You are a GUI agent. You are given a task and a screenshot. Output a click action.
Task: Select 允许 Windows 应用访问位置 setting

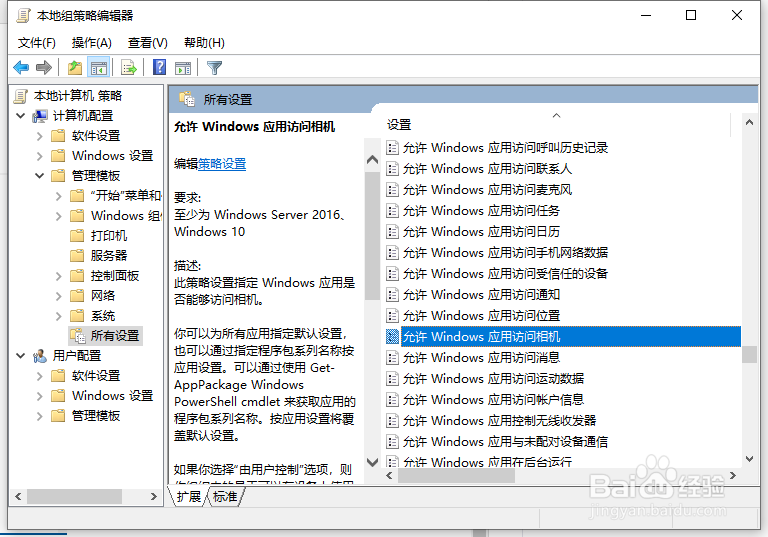(481, 316)
